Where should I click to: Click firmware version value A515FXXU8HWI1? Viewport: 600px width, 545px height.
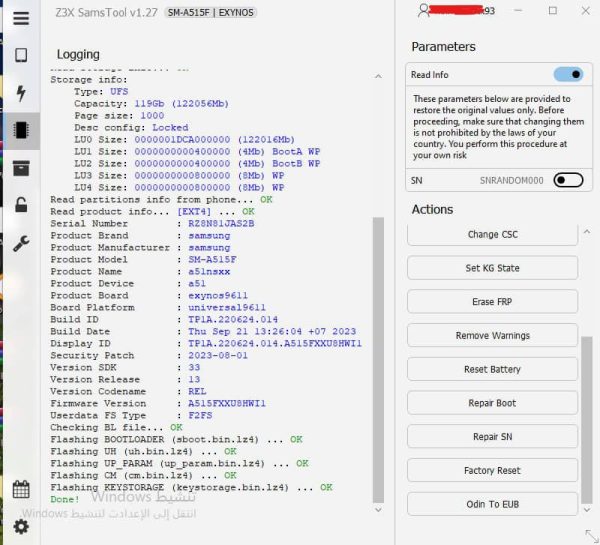227,403
